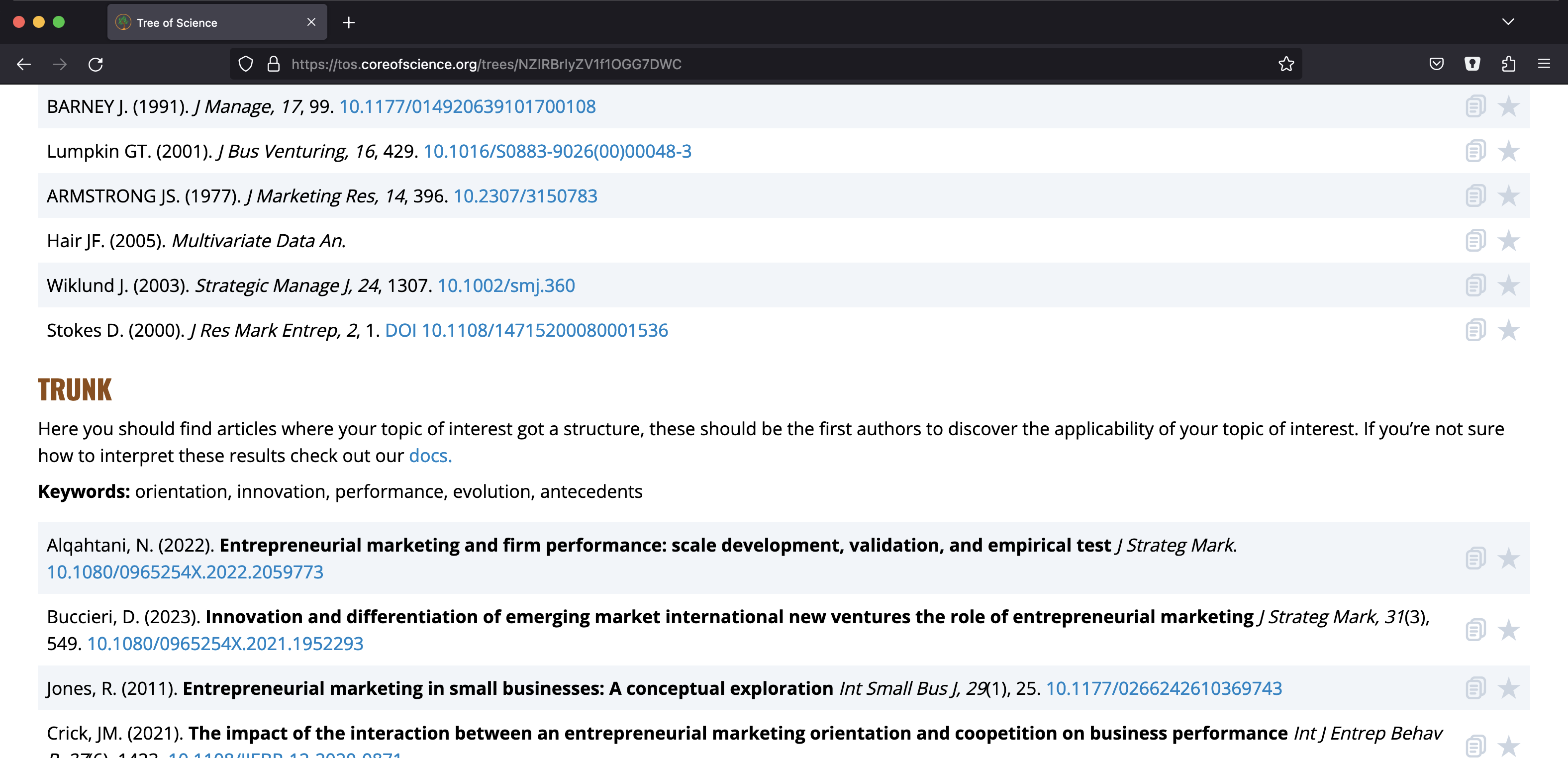Copy the BARNEY J. 1991 citation
Image resolution: width=1568 pixels, height=758 pixels.
click(x=1475, y=106)
